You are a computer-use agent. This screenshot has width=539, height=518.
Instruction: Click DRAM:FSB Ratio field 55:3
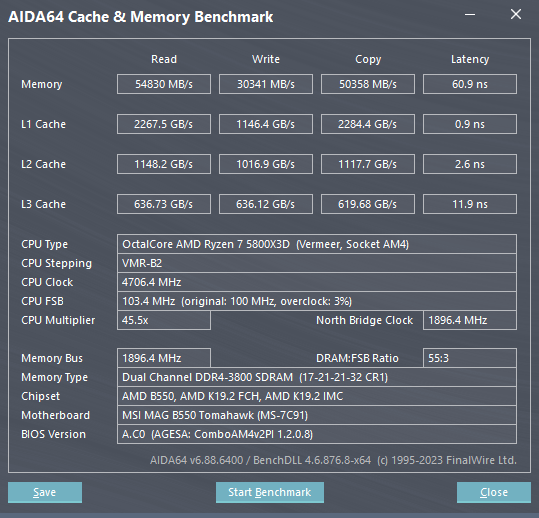click(x=470, y=358)
